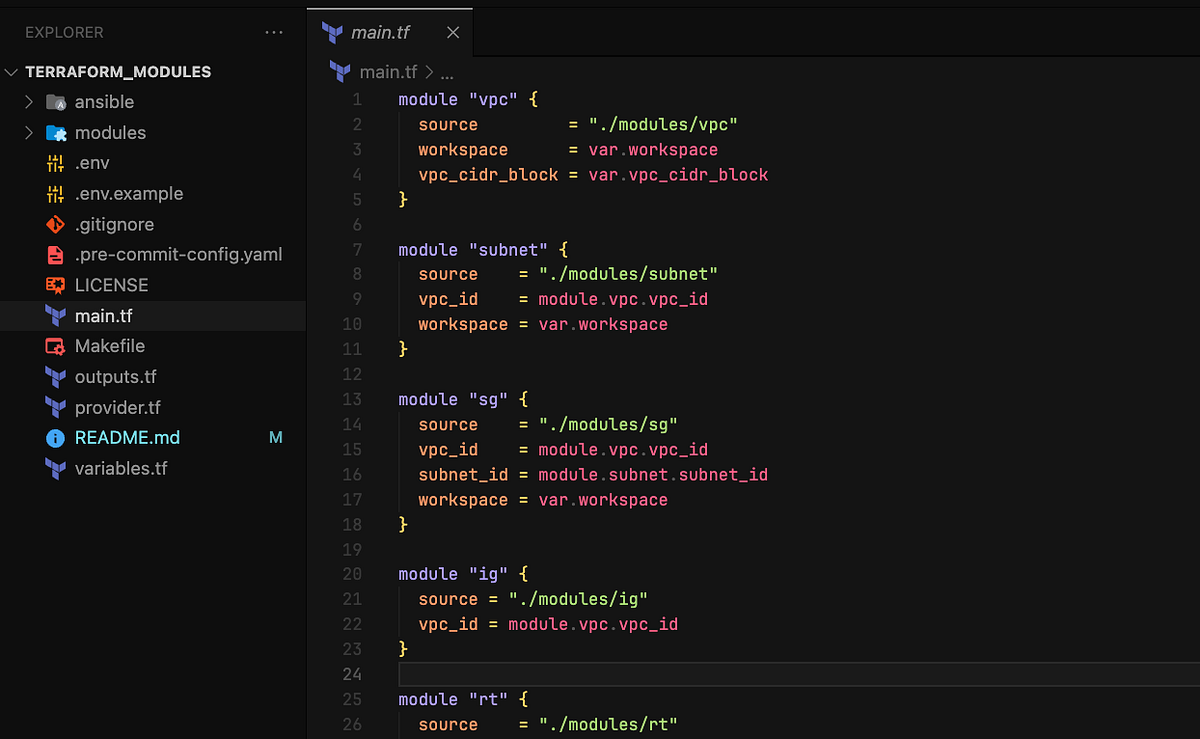Close the main.tf tab
The height and width of the screenshot is (739, 1200).
(x=453, y=32)
